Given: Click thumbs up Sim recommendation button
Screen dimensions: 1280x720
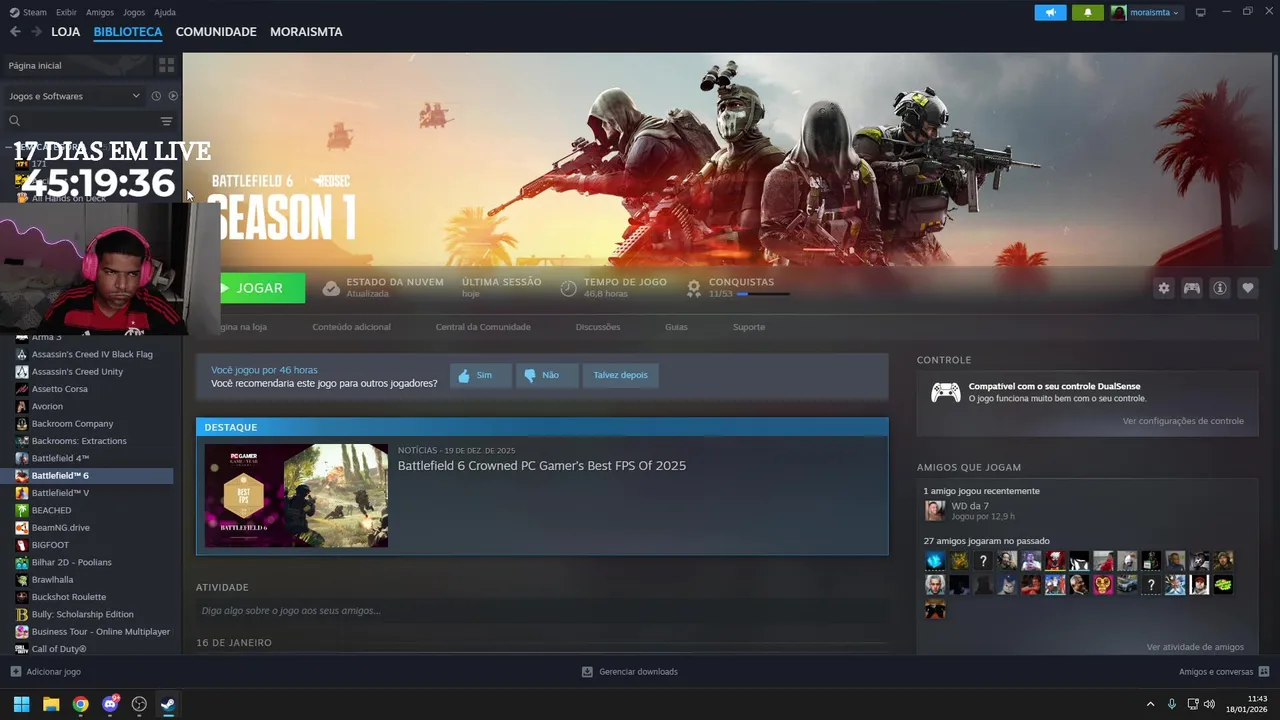Looking at the screenshot, I should 480,375.
